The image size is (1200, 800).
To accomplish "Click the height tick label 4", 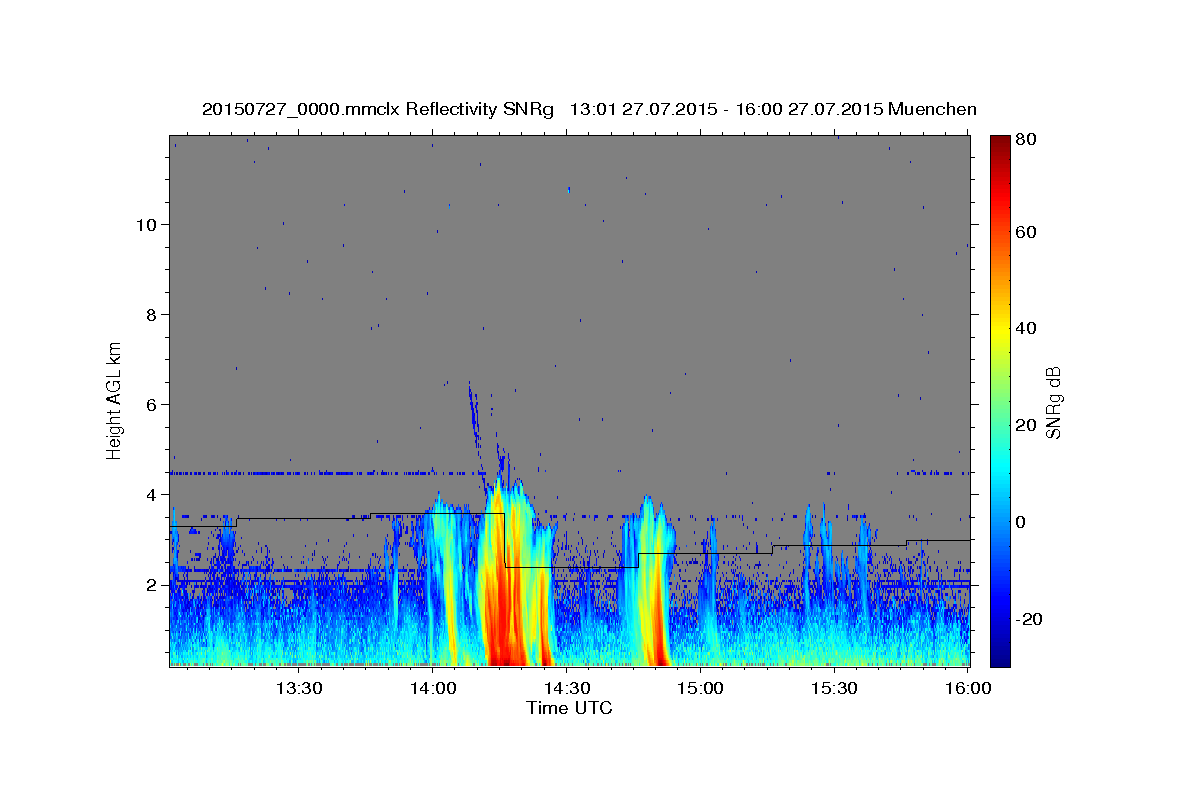I will click(151, 494).
